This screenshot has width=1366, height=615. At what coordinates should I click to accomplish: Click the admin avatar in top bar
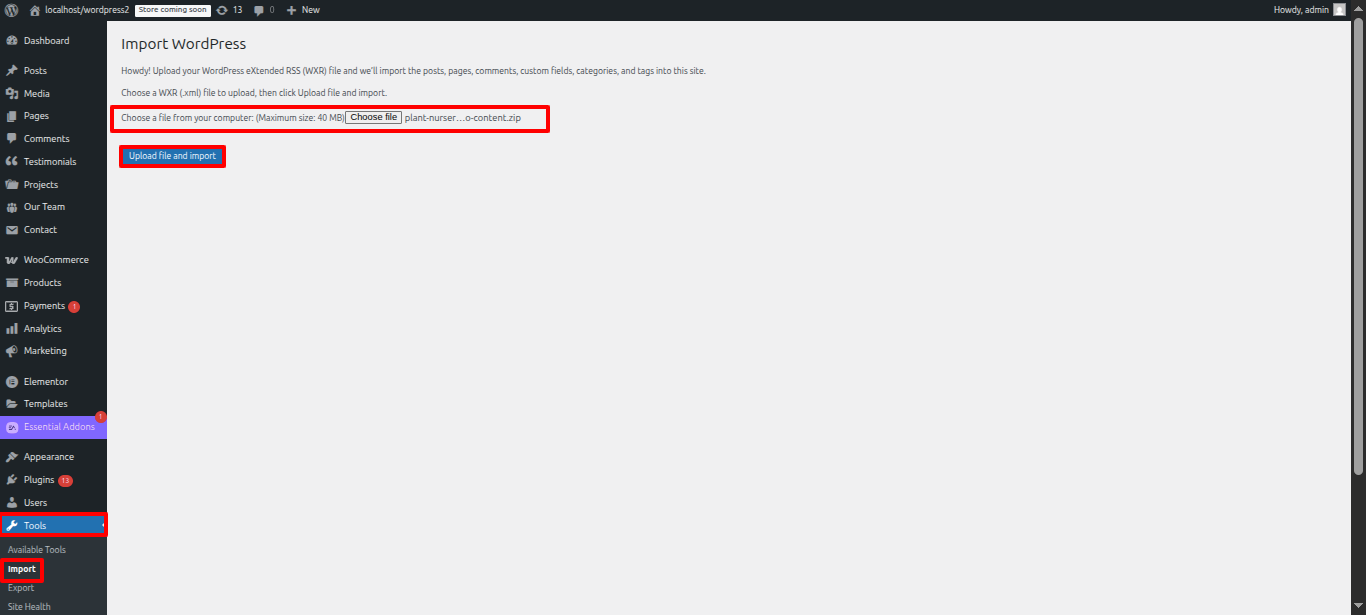(1339, 10)
